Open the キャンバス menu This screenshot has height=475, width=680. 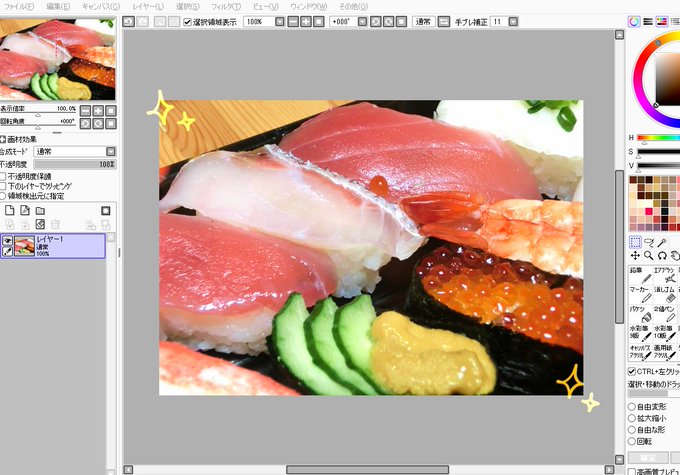(101, 7)
